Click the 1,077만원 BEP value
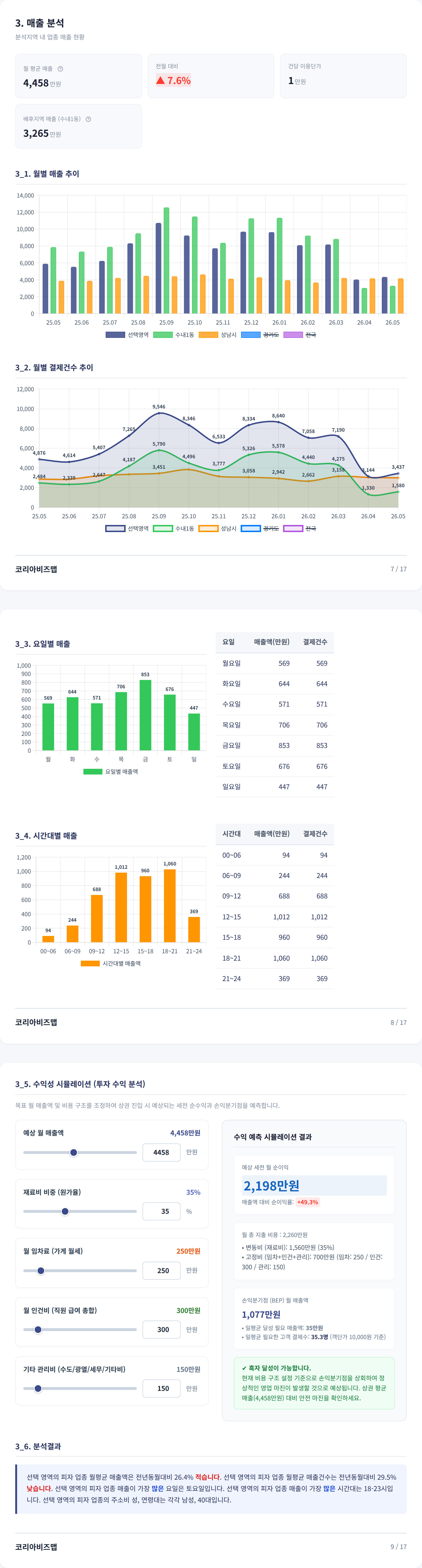 (261, 1314)
